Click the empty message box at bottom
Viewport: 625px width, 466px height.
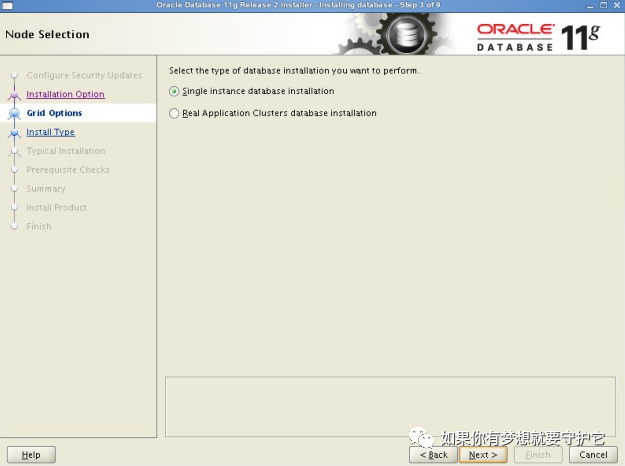tap(390, 407)
